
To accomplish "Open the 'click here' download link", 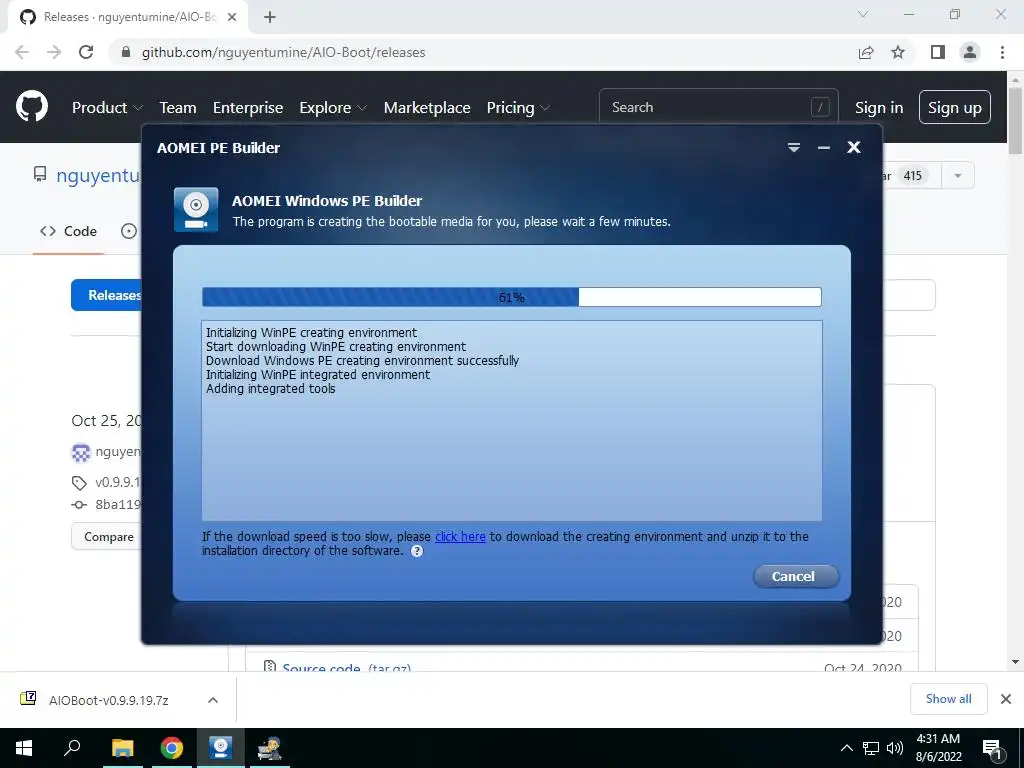I will [460, 536].
